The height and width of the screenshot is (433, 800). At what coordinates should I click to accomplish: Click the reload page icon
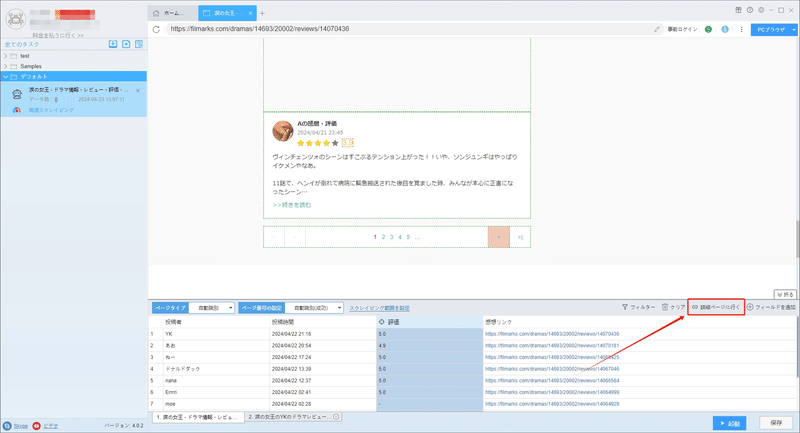pyautogui.click(x=156, y=29)
